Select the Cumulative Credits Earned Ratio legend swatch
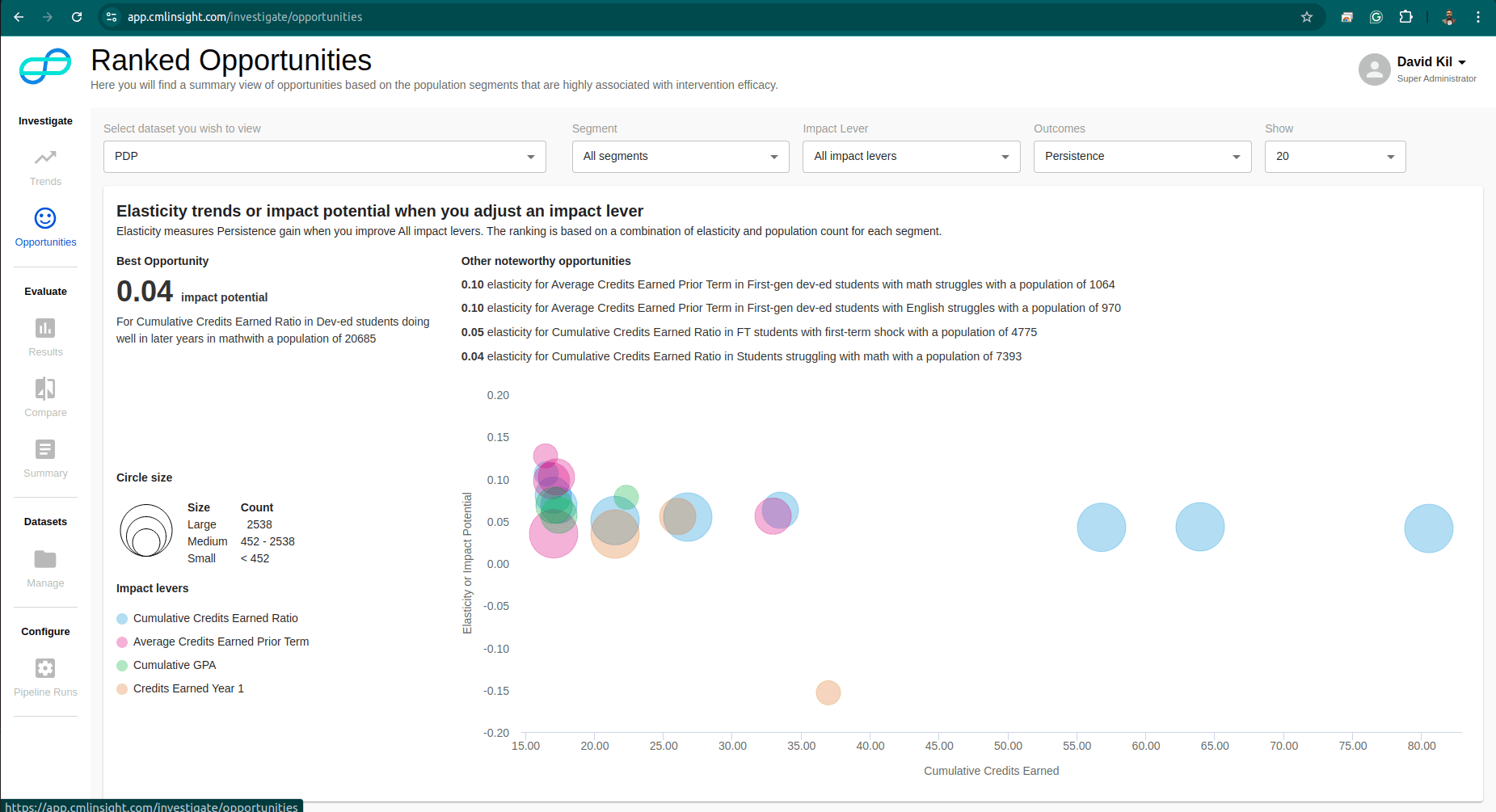 click(x=122, y=618)
